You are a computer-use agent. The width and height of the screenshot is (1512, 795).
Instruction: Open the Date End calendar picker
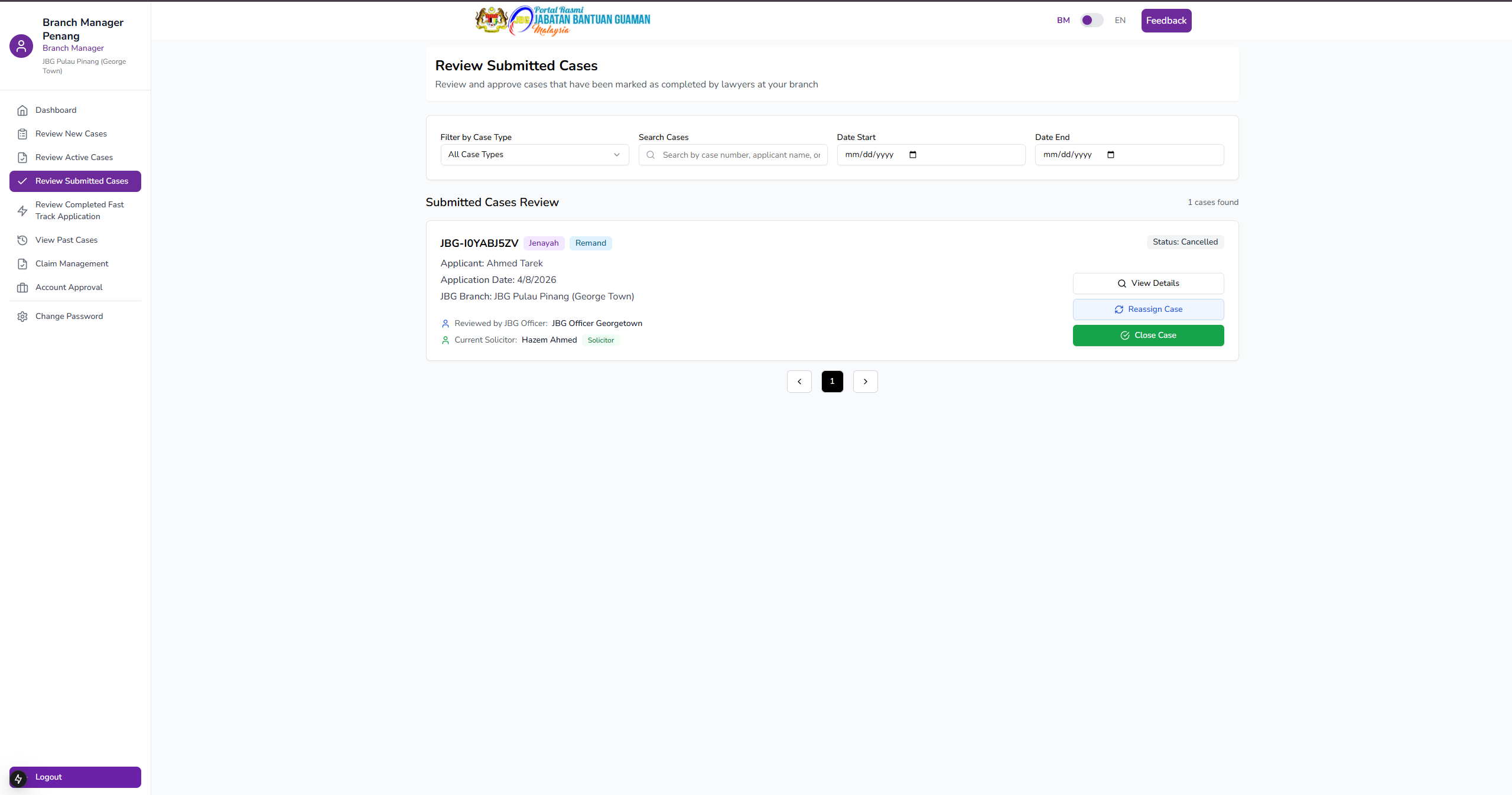point(1111,155)
